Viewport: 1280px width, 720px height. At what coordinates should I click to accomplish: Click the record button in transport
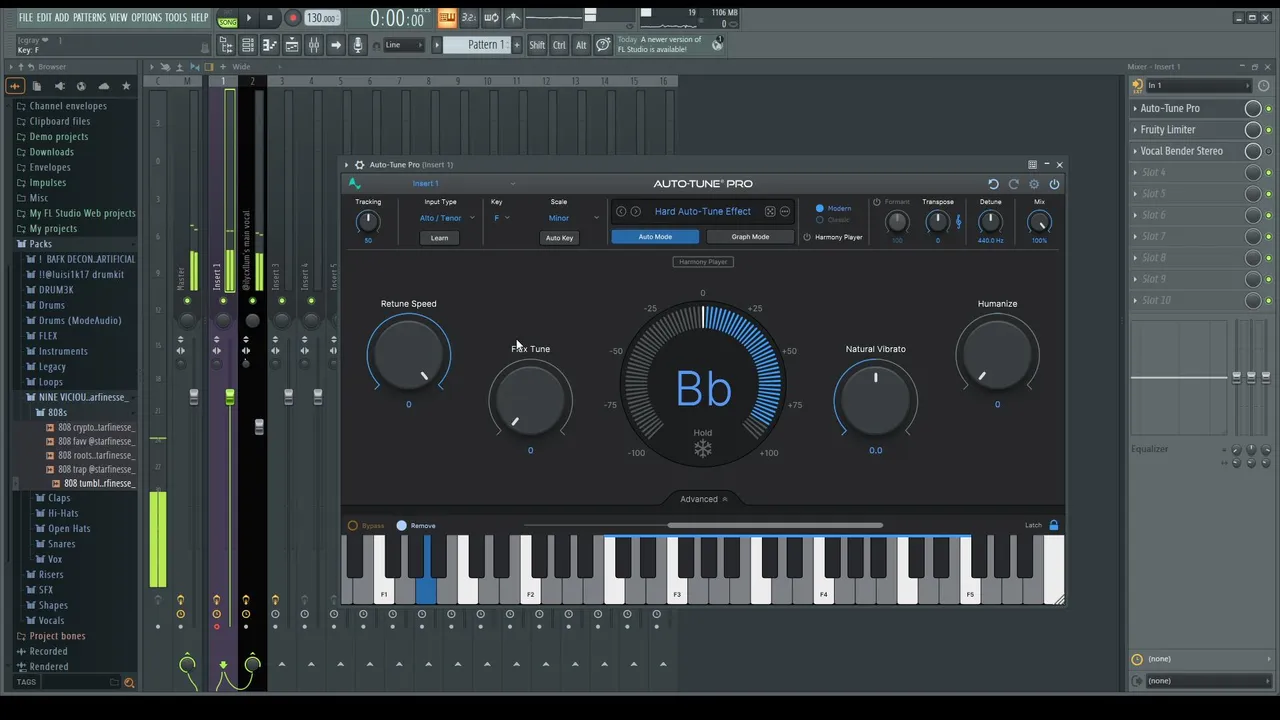pos(292,18)
